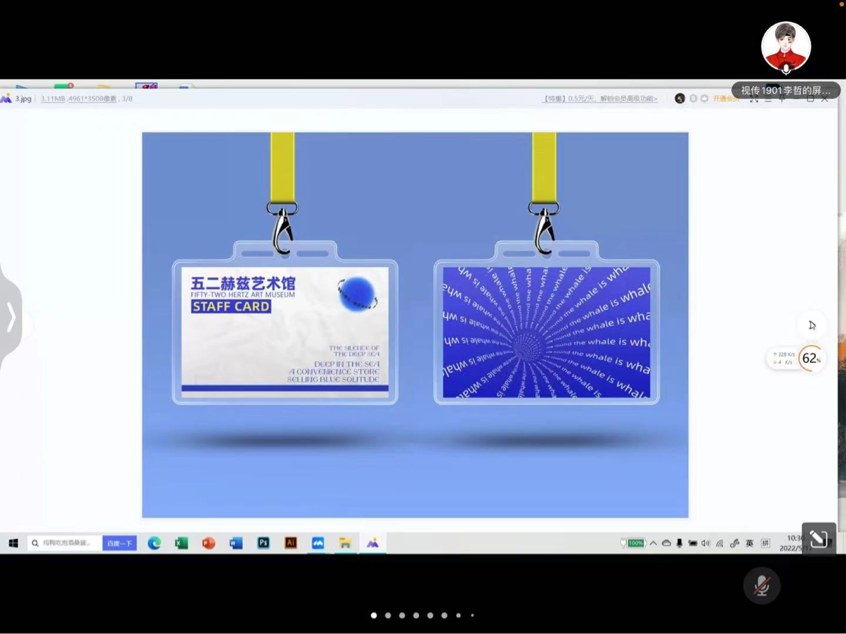Open File Explorer from the taskbar
This screenshot has height=634, width=846.
coord(345,543)
